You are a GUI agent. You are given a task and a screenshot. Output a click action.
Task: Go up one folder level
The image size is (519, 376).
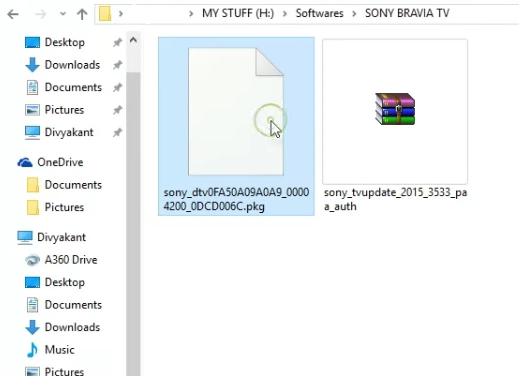point(82,14)
